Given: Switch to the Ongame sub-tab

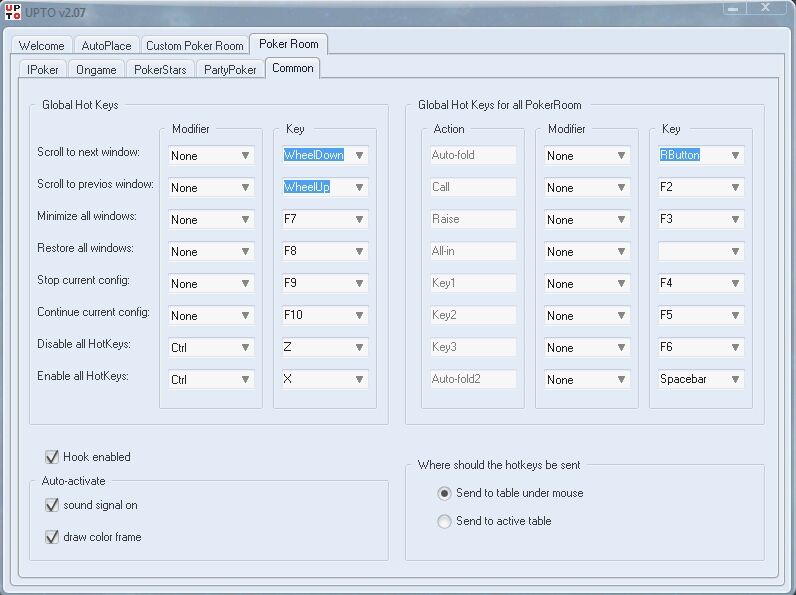Looking at the screenshot, I should [96, 70].
